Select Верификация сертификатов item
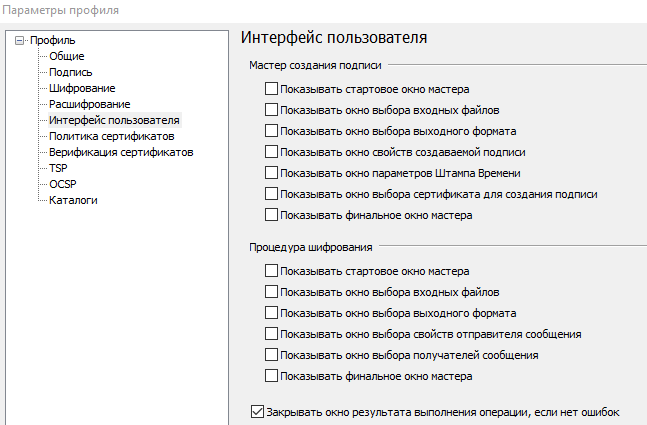647x425 pixels. click(x=121, y=152)
